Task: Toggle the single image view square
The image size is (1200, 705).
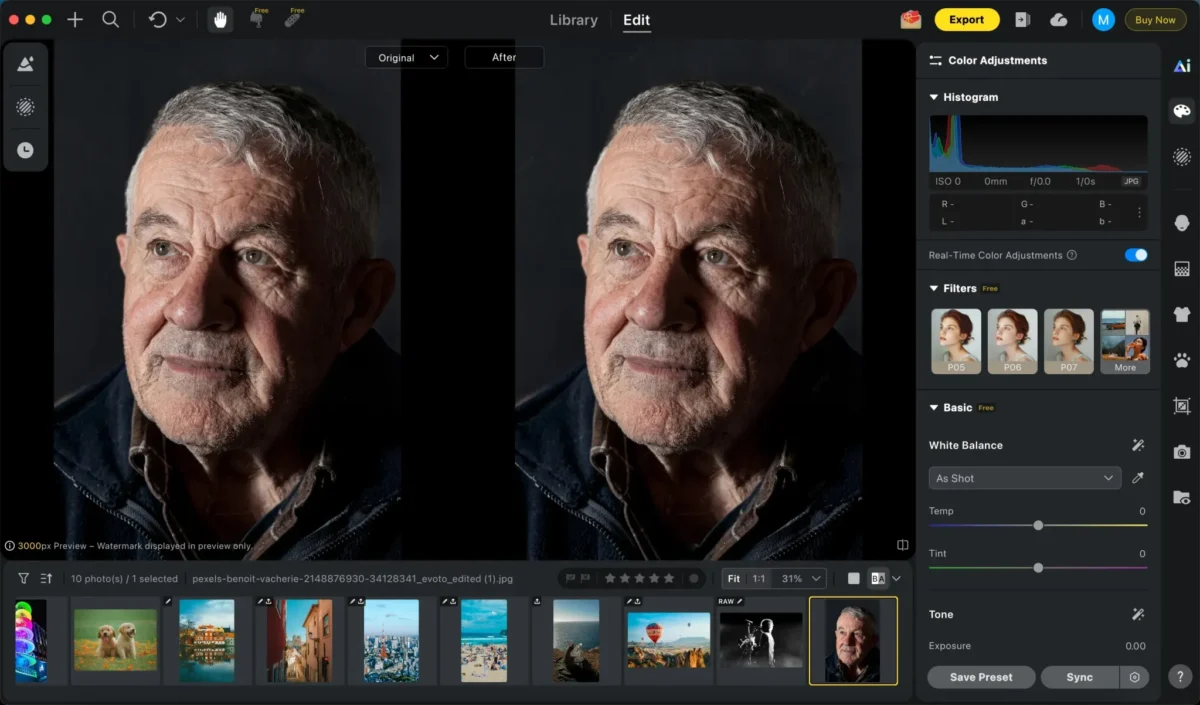Action: [x=853, y=578]
